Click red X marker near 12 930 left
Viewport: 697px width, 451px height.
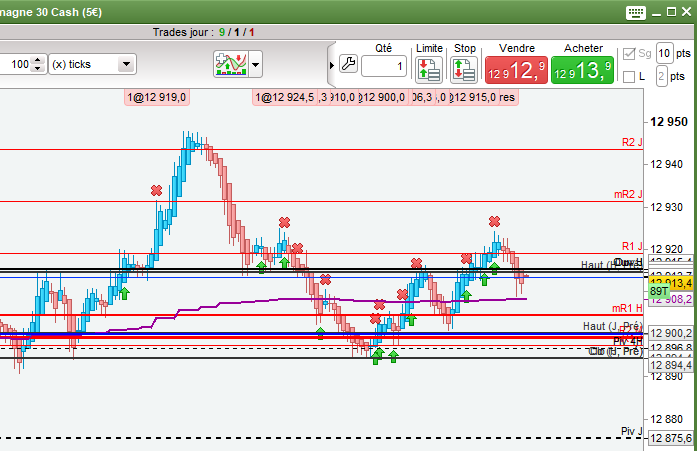click(x=156, y=191)
